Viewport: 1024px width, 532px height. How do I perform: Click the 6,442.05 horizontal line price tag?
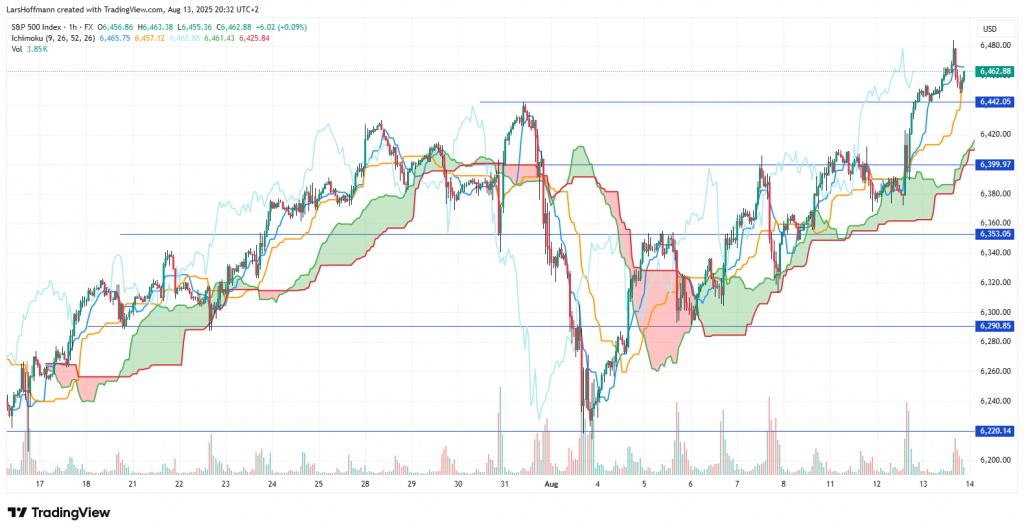tap(996, 102)
